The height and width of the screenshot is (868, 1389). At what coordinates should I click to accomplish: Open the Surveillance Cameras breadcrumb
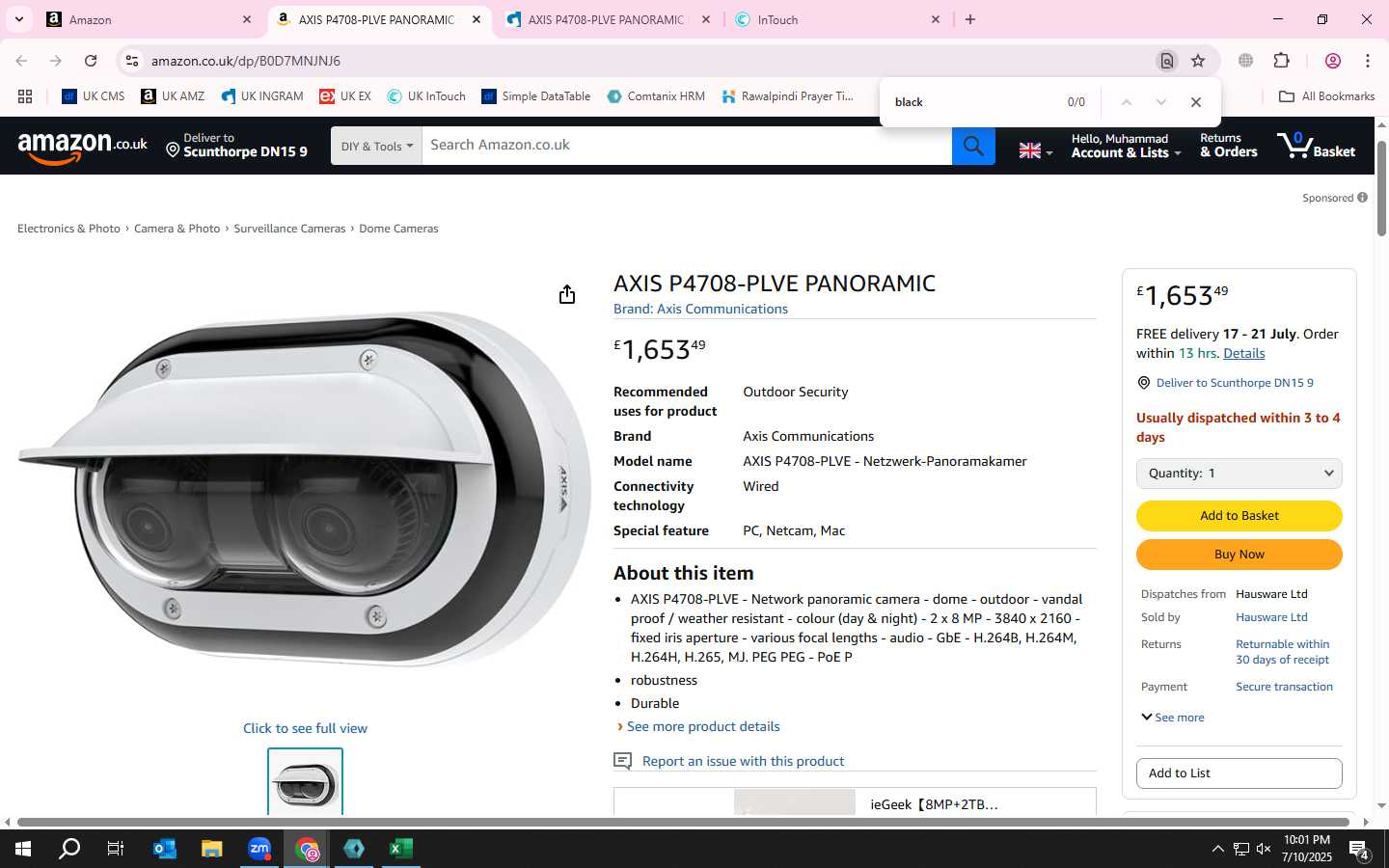(289, 229)
